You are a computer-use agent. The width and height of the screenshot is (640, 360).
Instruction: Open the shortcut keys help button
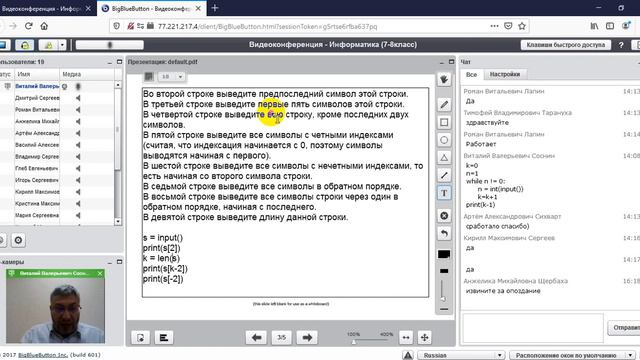pyautogui.click(x=565, y=45)
